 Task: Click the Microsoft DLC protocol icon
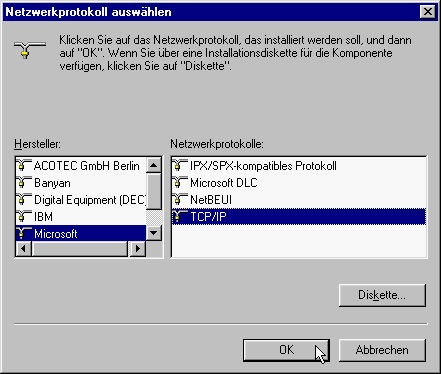[x=180, y=182]
